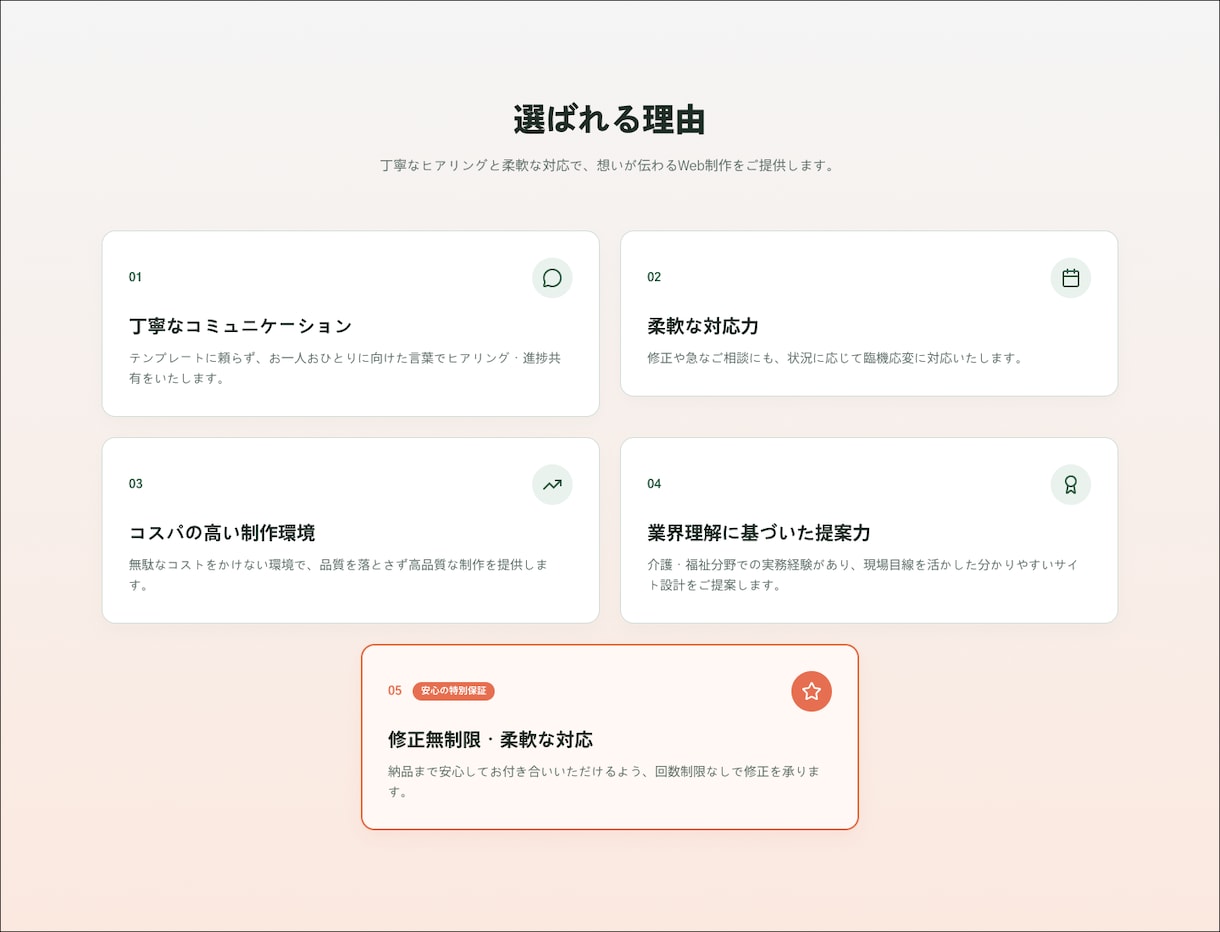Select the 選ばれる理由 heading
The width and height of the screenshot is (1220, 932).
click(610, 120)
